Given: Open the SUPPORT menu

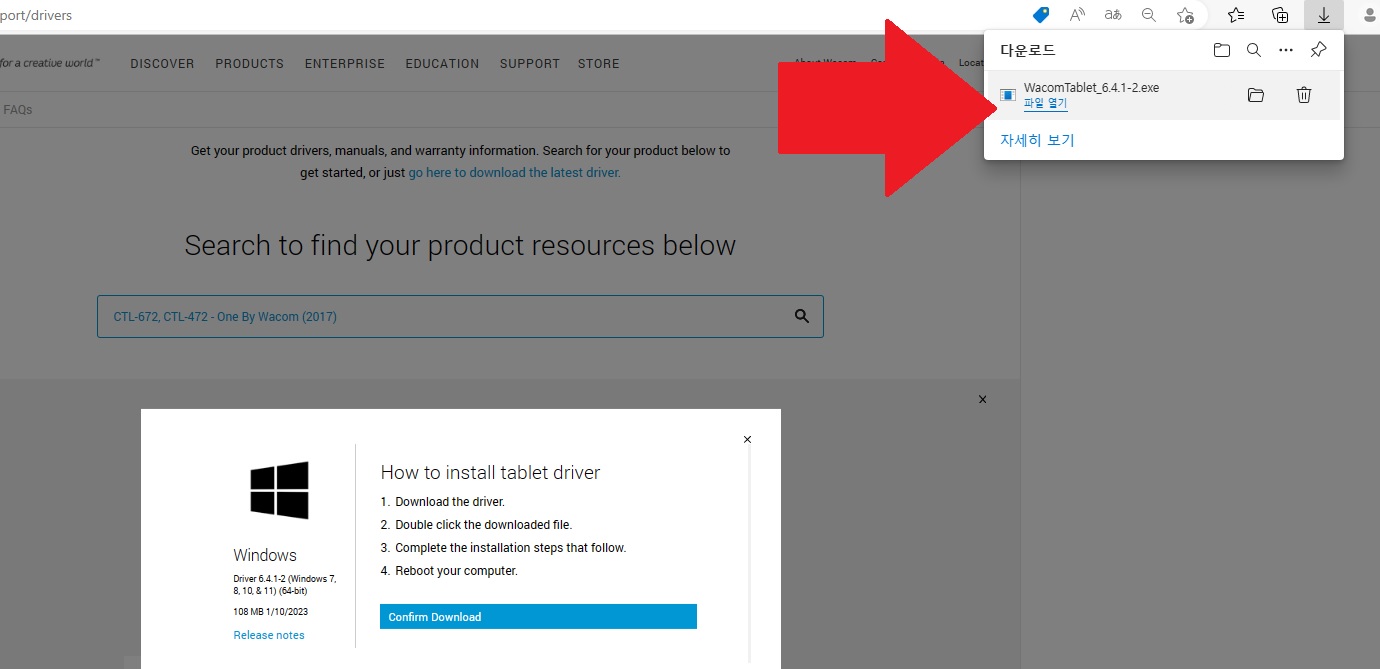Looking at the screenshot, I should pos(530,63).
